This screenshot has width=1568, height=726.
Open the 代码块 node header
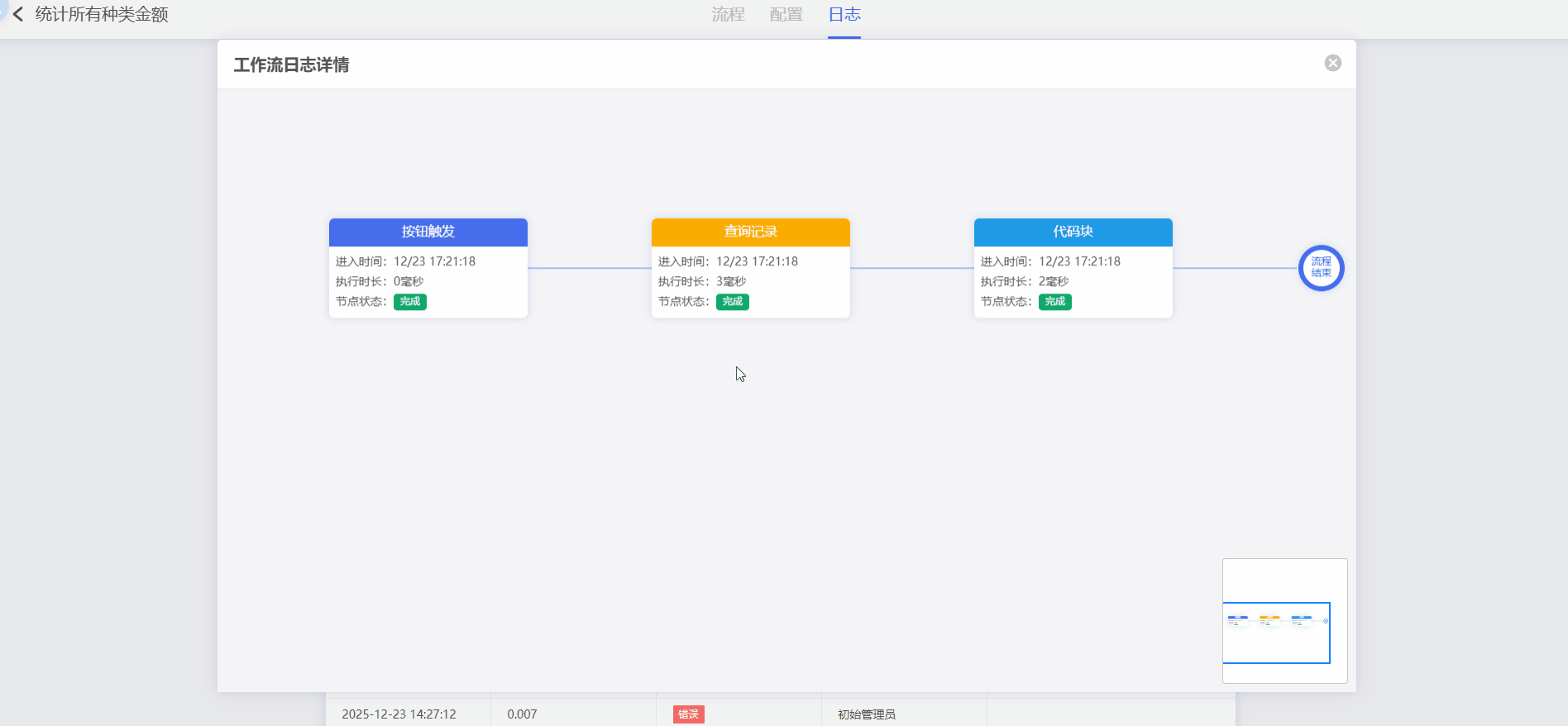[1073, 232]
